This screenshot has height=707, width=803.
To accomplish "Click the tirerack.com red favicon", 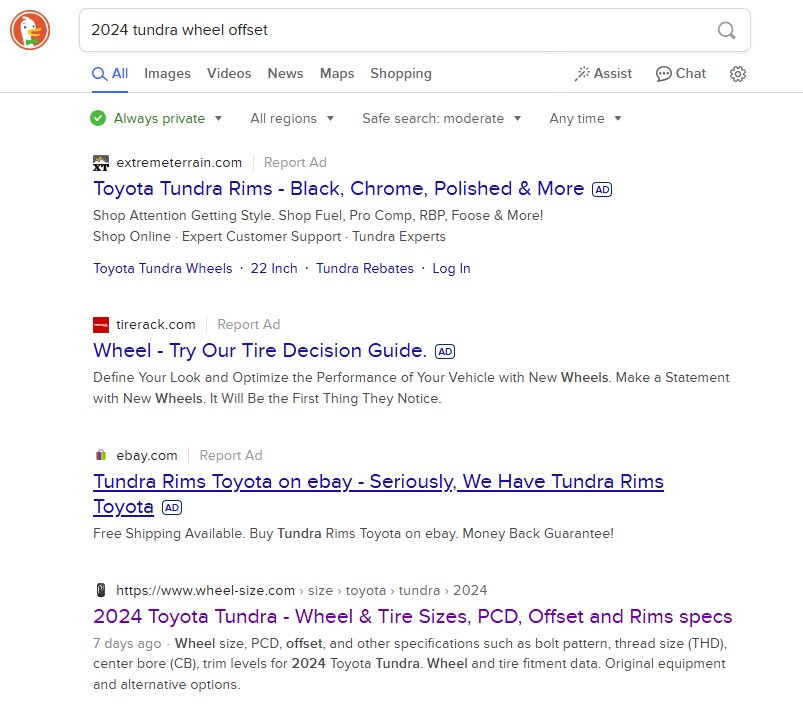I will coord(101,325).
